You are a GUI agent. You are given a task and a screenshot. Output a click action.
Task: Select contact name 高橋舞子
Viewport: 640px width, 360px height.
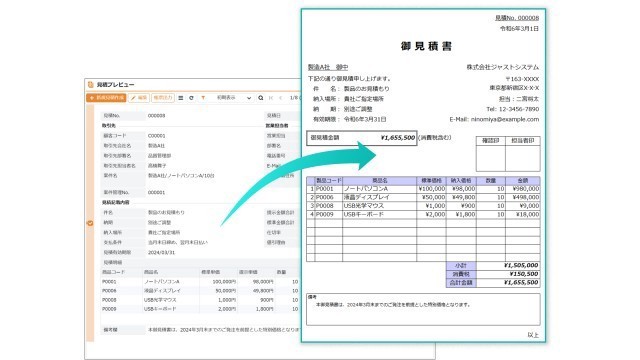coord(157,166)
